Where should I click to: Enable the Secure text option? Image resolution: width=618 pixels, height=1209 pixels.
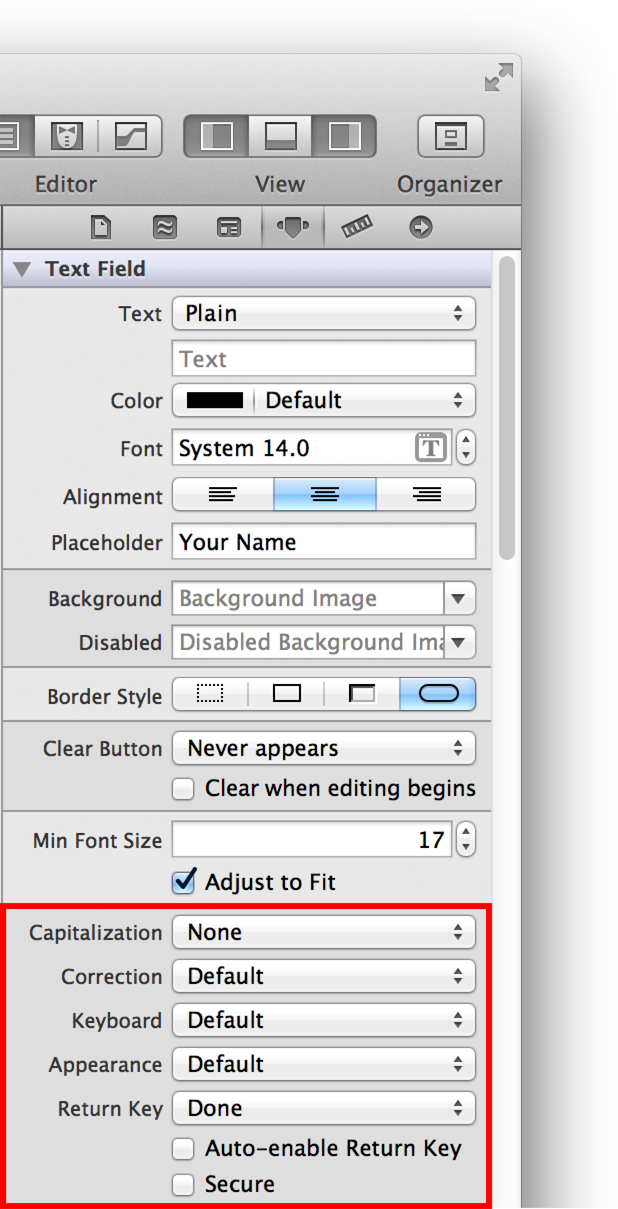183,1184
